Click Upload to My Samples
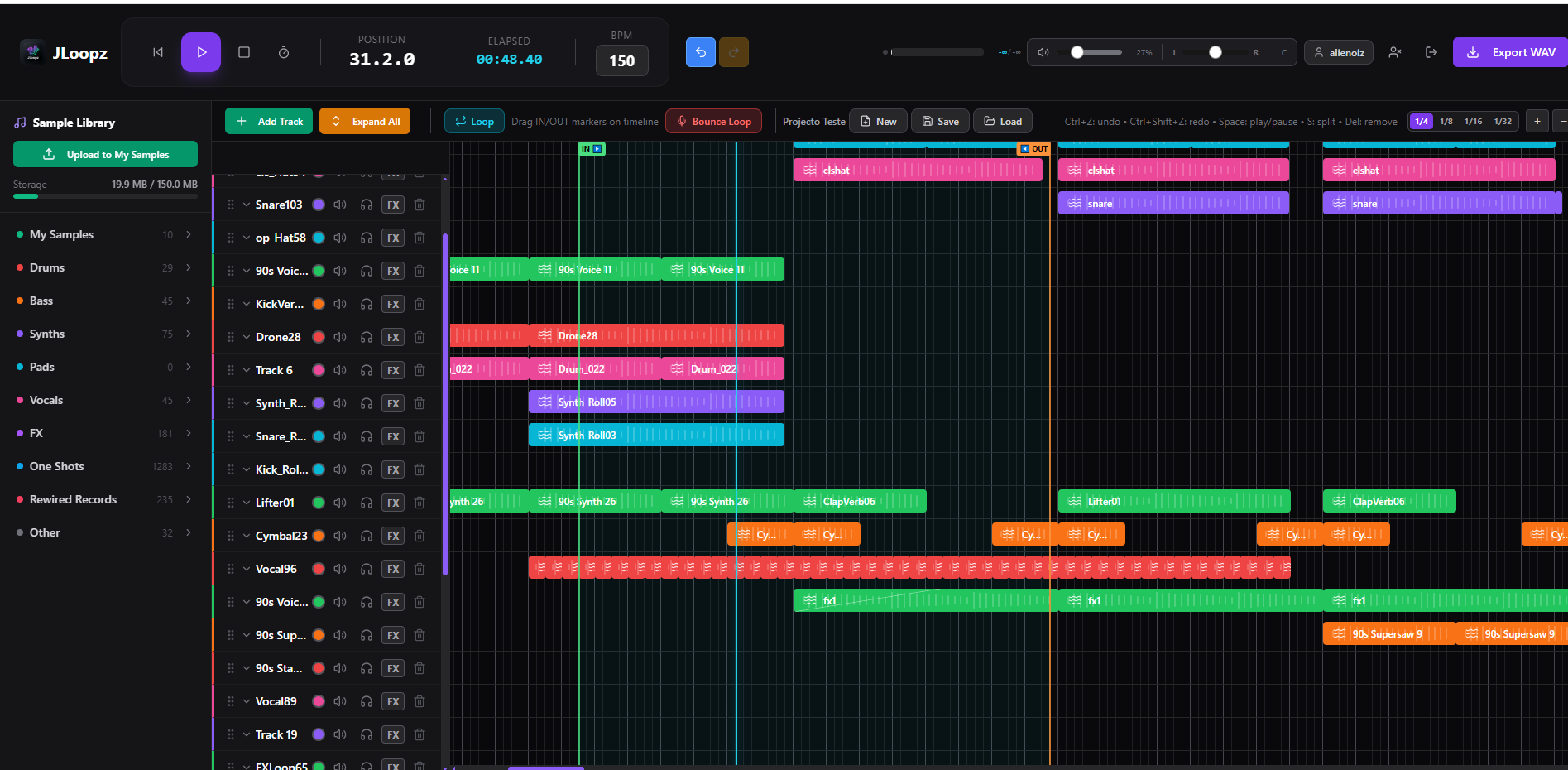Image resolution: width=1568 pixels, height=770 pixels. tap(105, 154)
